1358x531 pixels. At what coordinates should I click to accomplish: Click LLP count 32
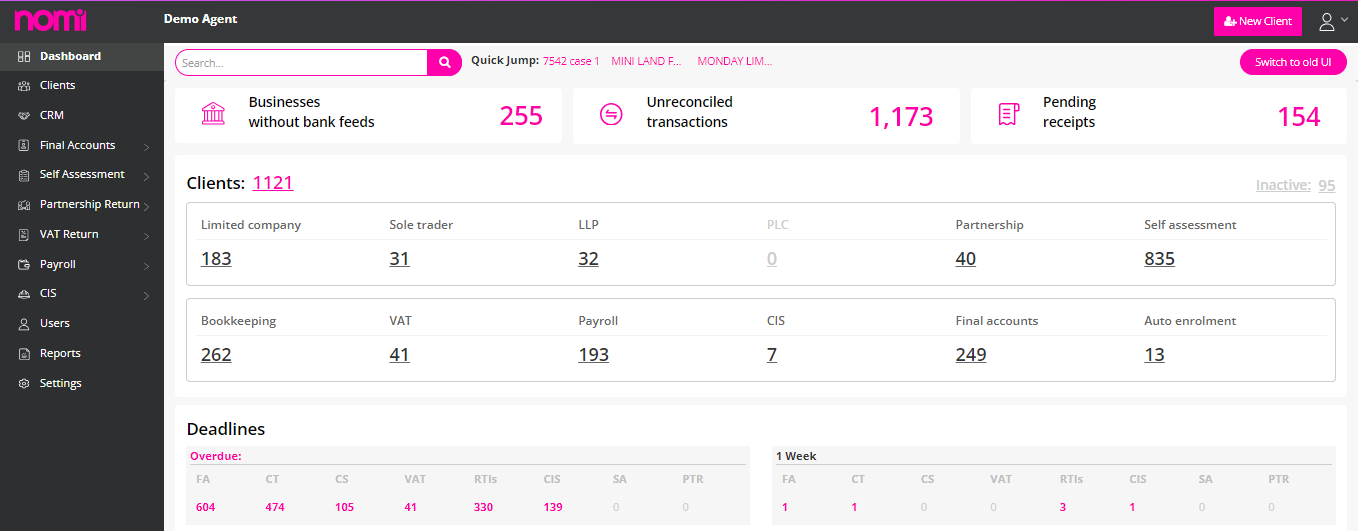(588, 259)
